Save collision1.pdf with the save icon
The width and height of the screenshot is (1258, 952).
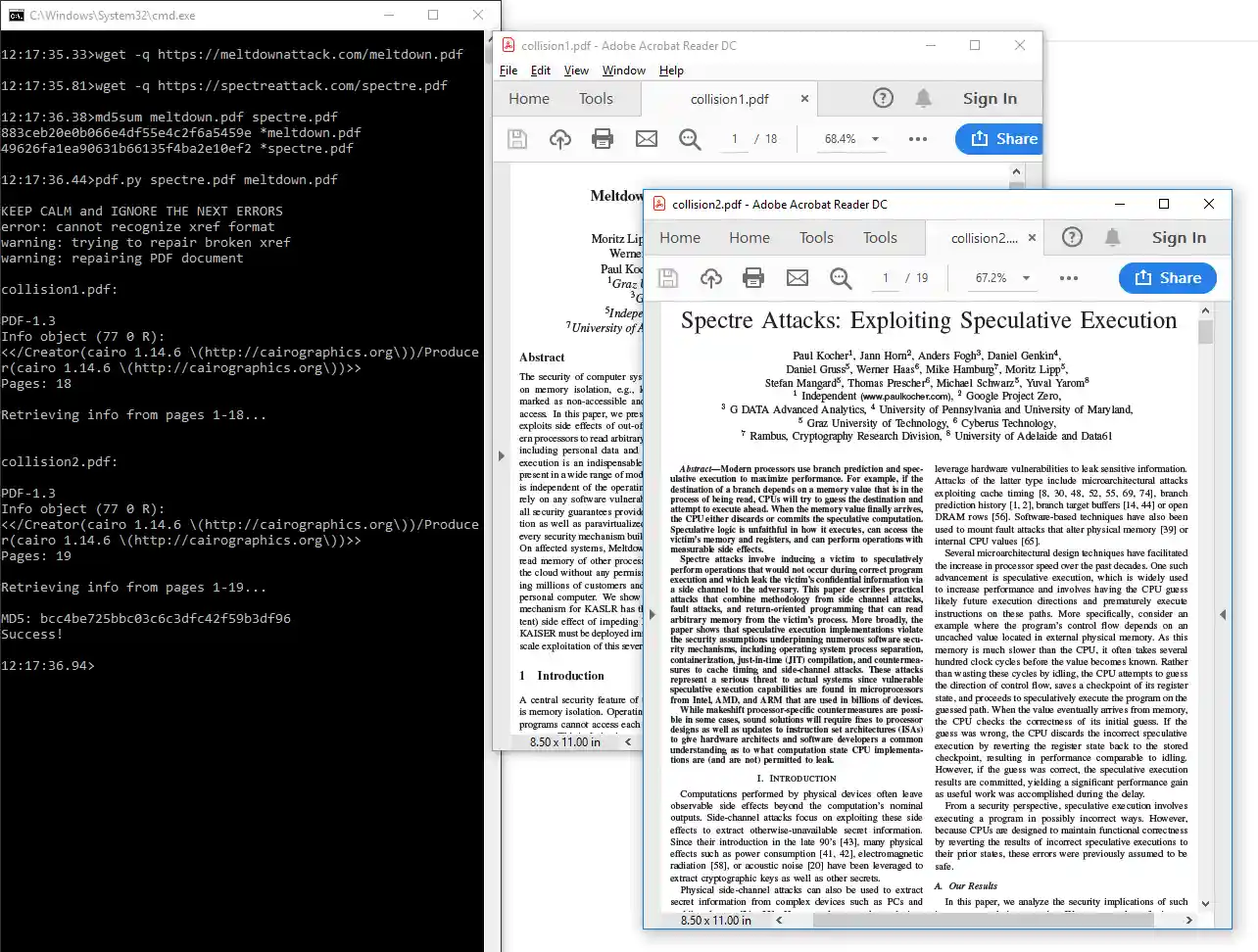pyautogui.click(x=517, y=138)
